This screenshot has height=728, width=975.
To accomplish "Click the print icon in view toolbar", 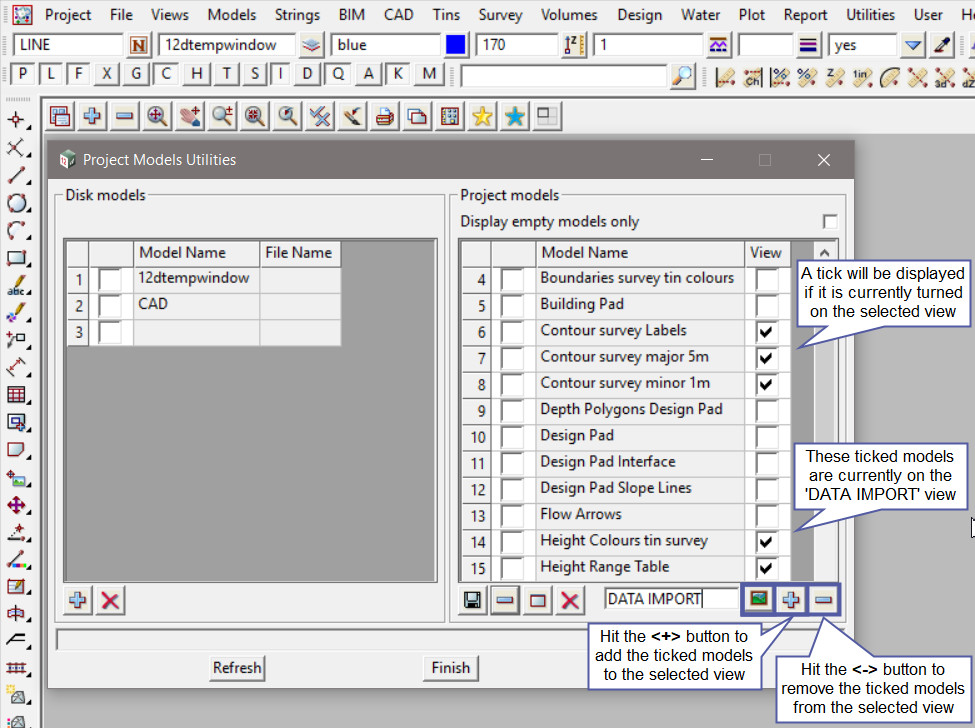I will click(x=384, y=117).
